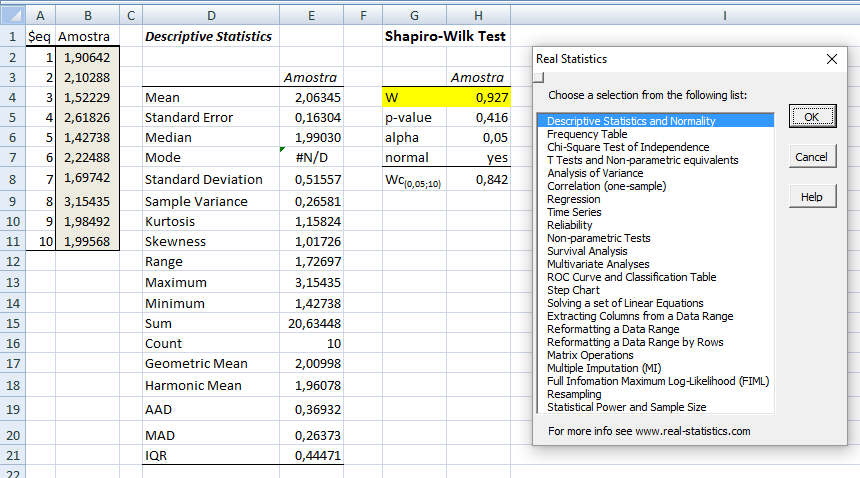Select Multivariate Analyses entry
Screen dimensions: 860x478
click(x=655, y=264)
